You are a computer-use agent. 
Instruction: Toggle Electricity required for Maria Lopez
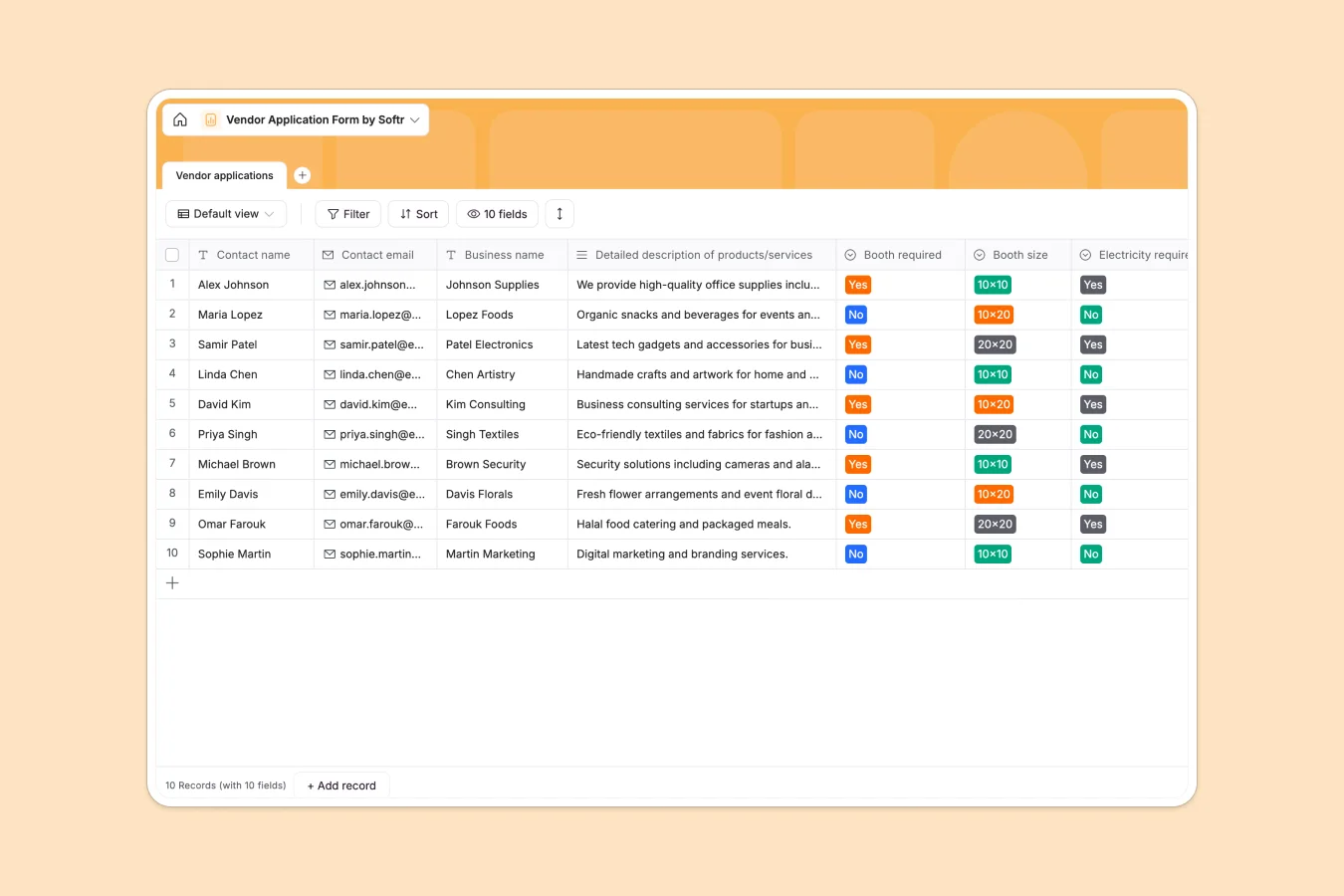point(1090,315)
